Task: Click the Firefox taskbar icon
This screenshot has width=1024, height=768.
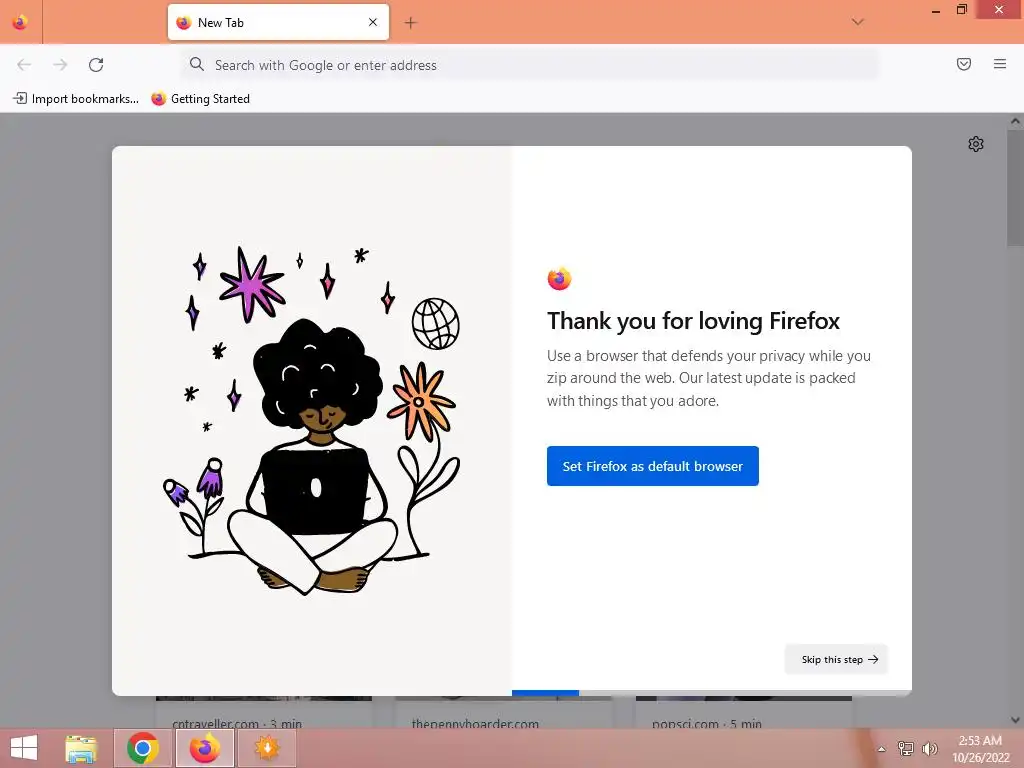Action: pyautogui.click(x=204, y=748)
